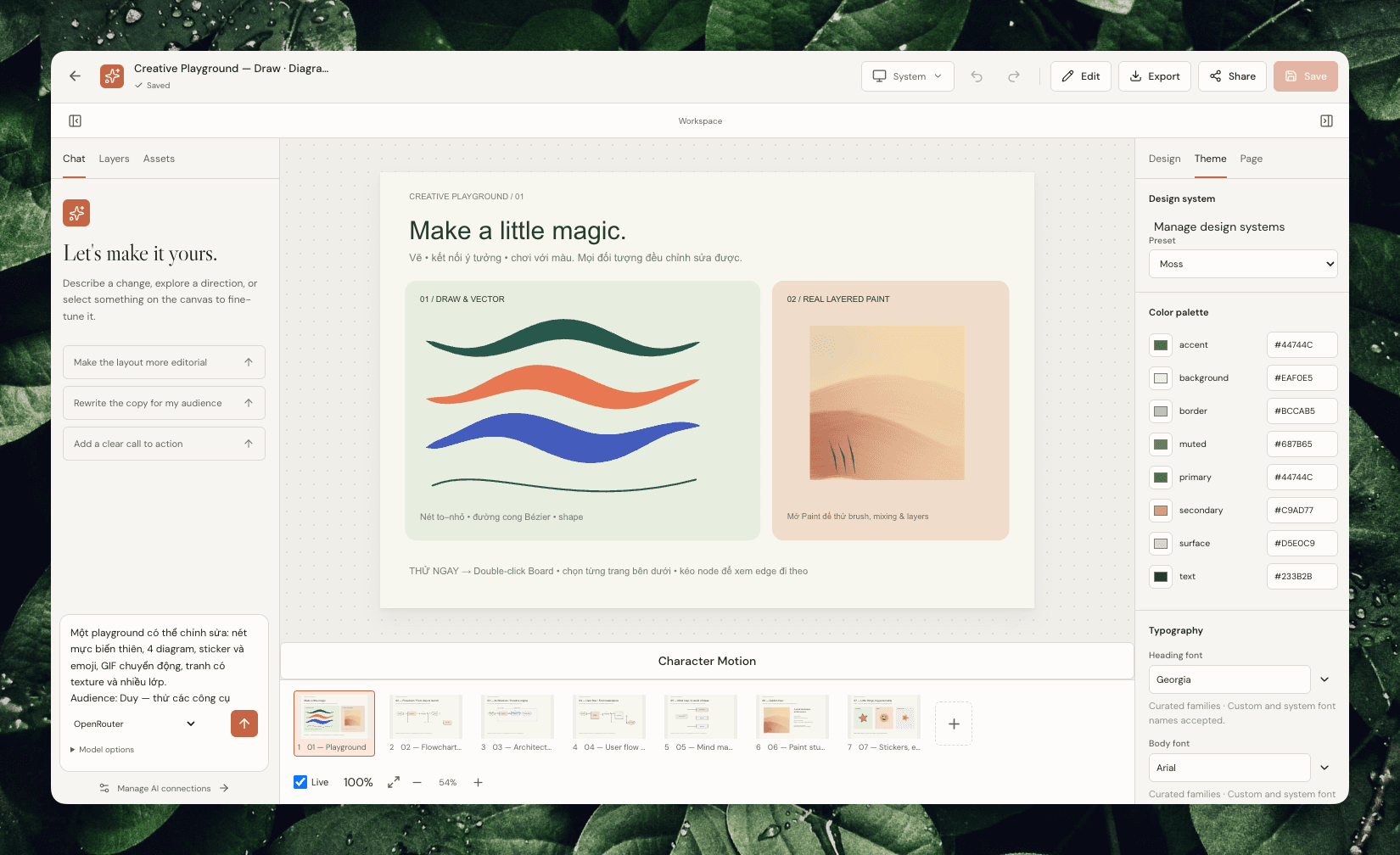Click the secondary color swatch

(1161, 511)
